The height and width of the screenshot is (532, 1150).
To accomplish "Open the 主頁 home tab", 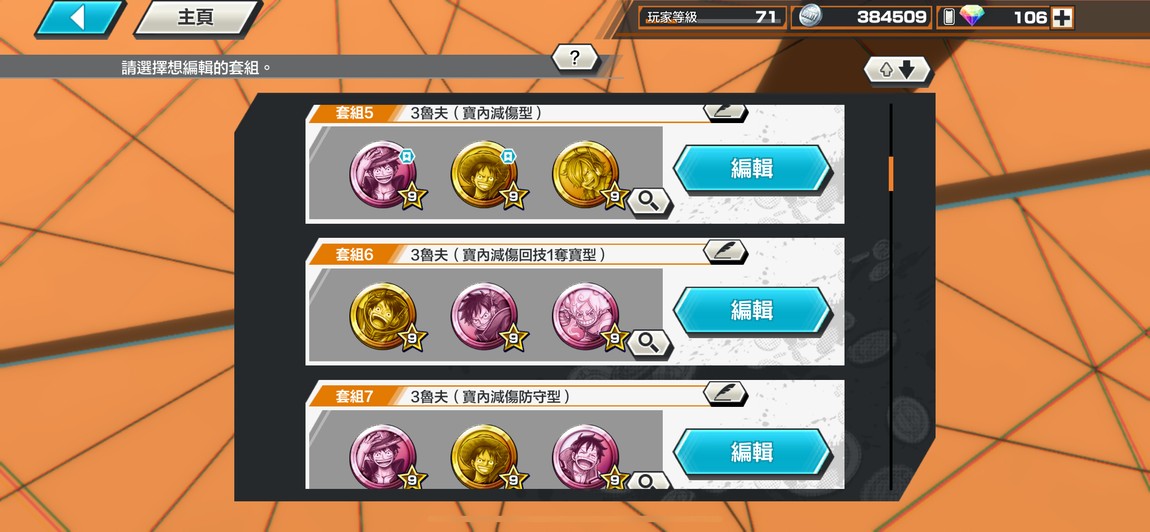I will (x=198, y=18).
